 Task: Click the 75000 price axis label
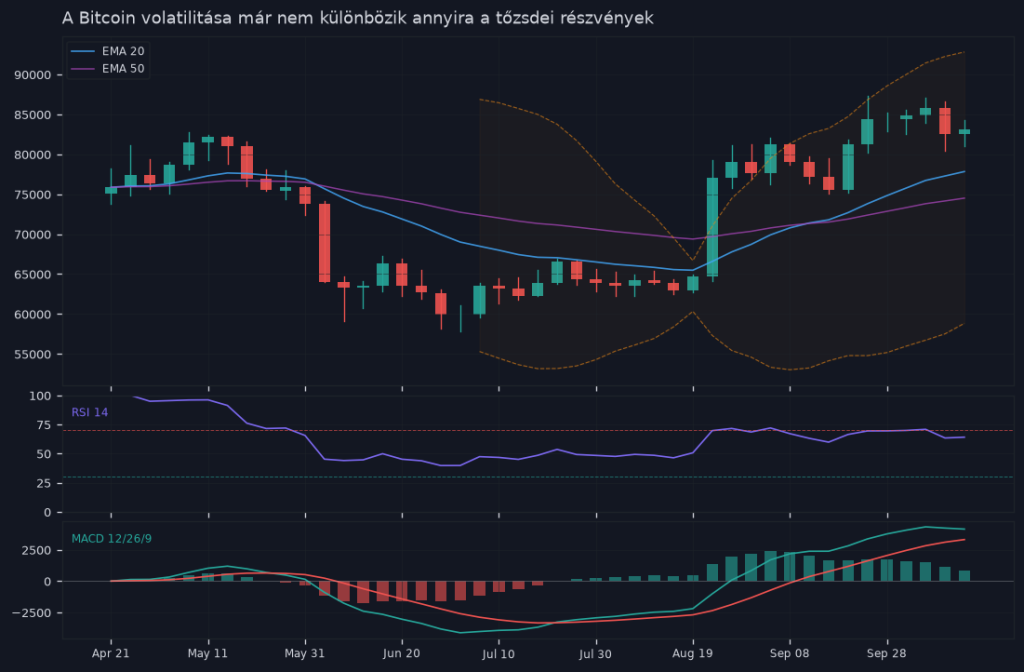[x=33, y=195]
